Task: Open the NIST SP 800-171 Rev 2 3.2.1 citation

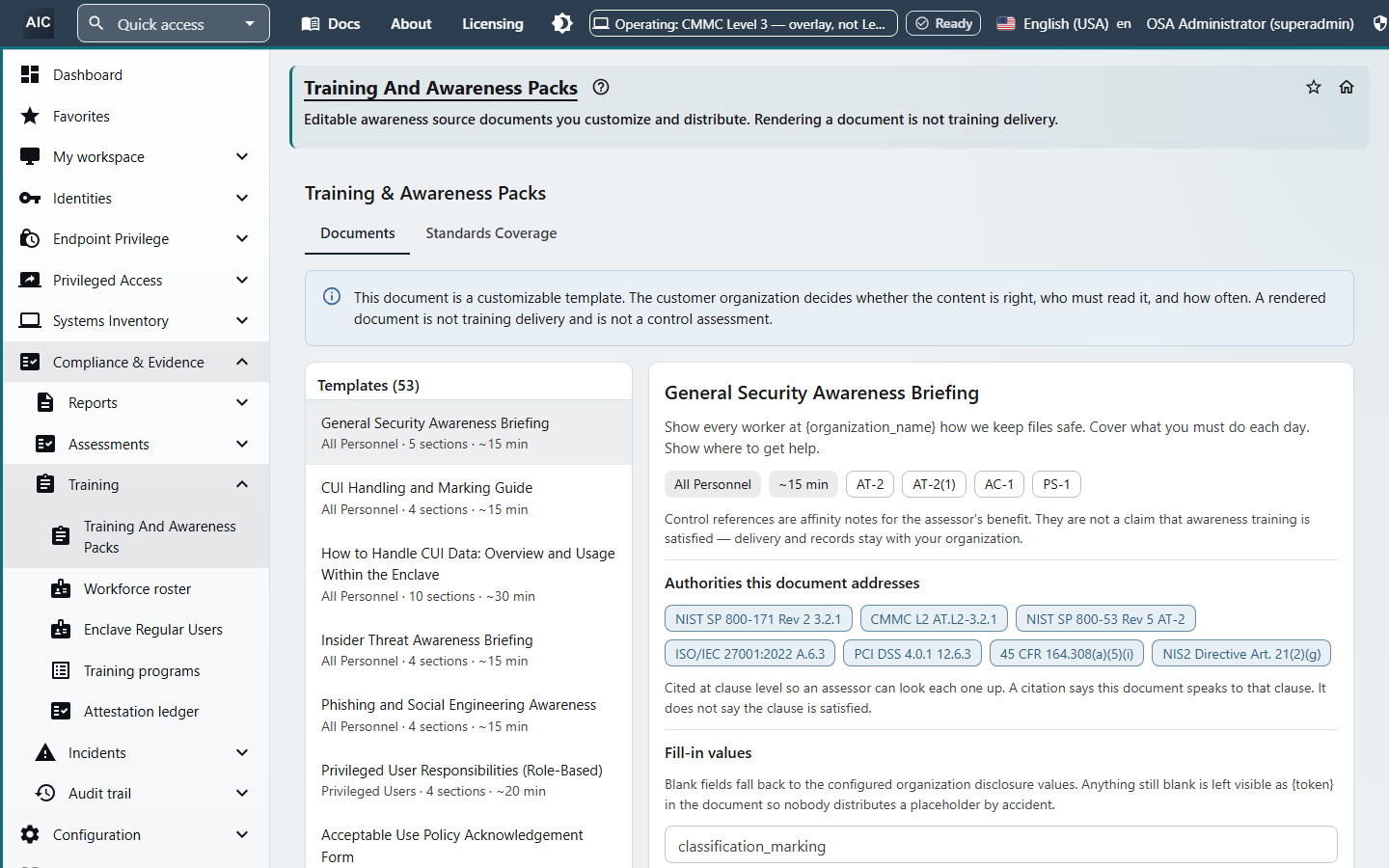Action: pyautogui.click(x=758, y=618)
